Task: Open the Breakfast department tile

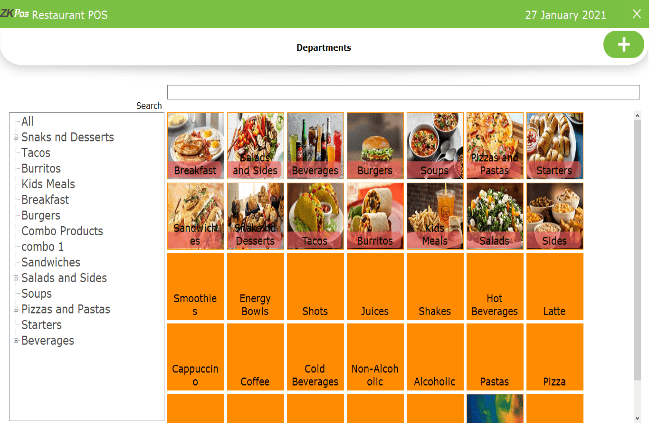Action: click(195, 145)
